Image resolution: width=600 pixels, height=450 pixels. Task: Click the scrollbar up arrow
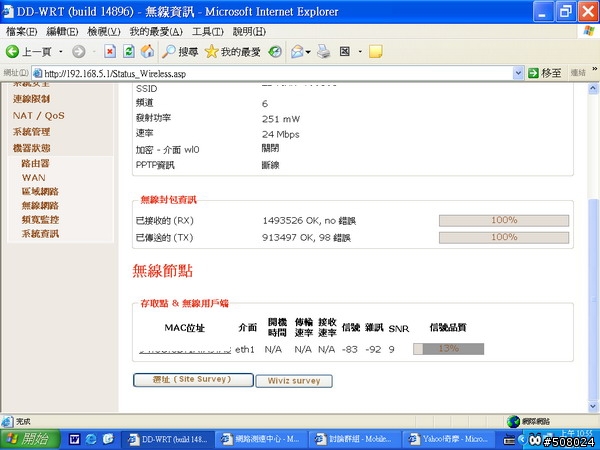click(x=593, y=89)
